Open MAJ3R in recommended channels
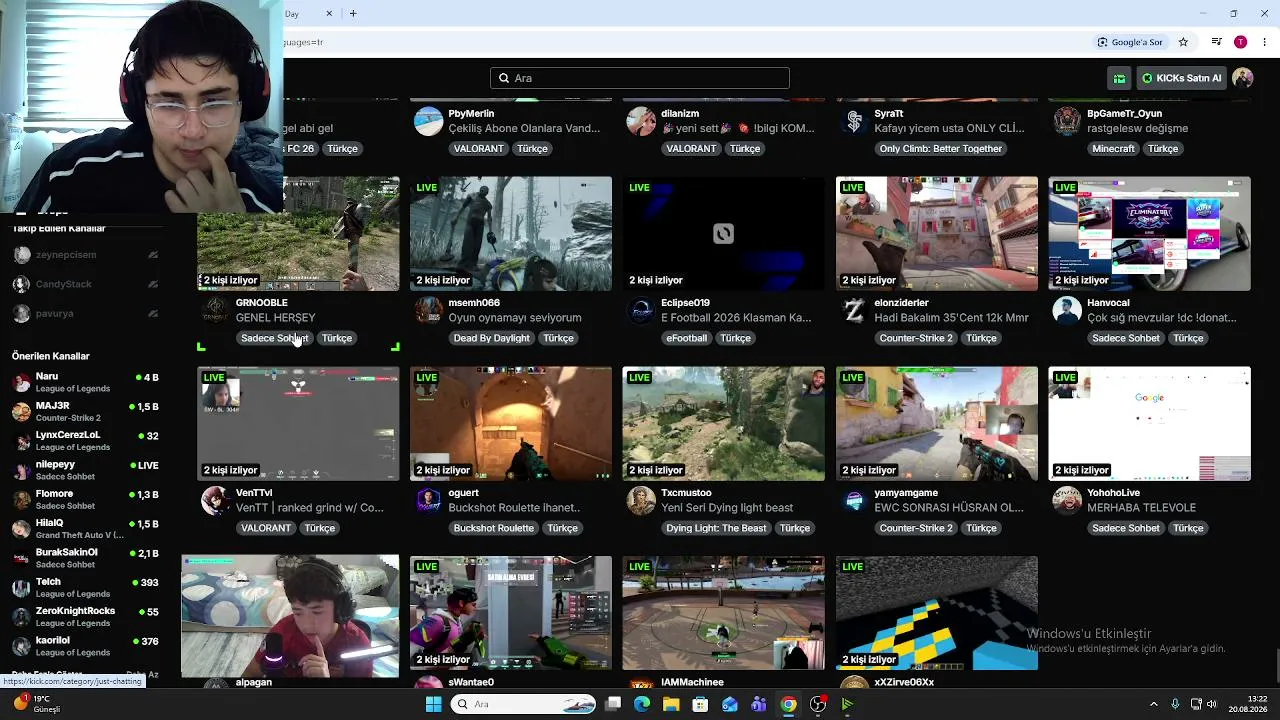This screenshot has width=1280, height=720. point(85,411)
